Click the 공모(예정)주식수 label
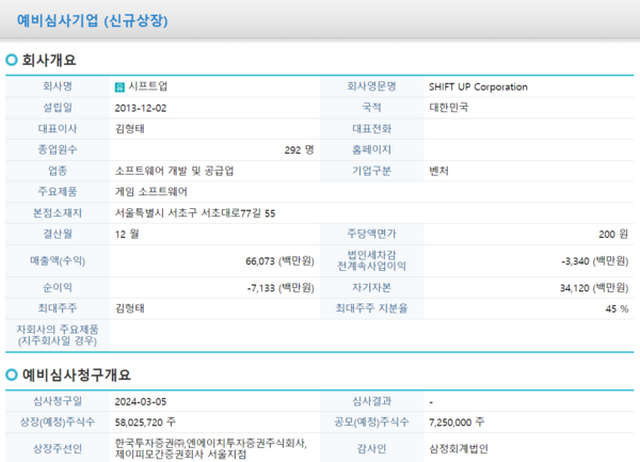Viewport: 640px width, 462px height. click(371, 422)
